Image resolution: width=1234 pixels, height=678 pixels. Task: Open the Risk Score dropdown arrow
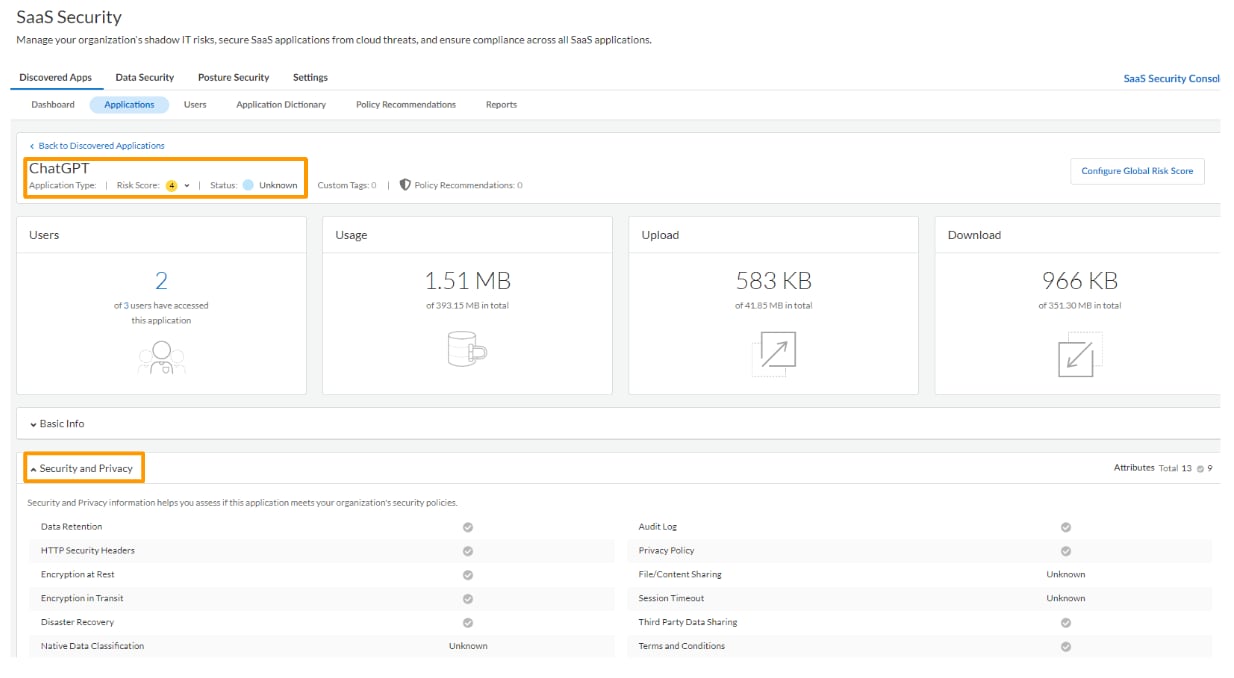tap(187, 185)
